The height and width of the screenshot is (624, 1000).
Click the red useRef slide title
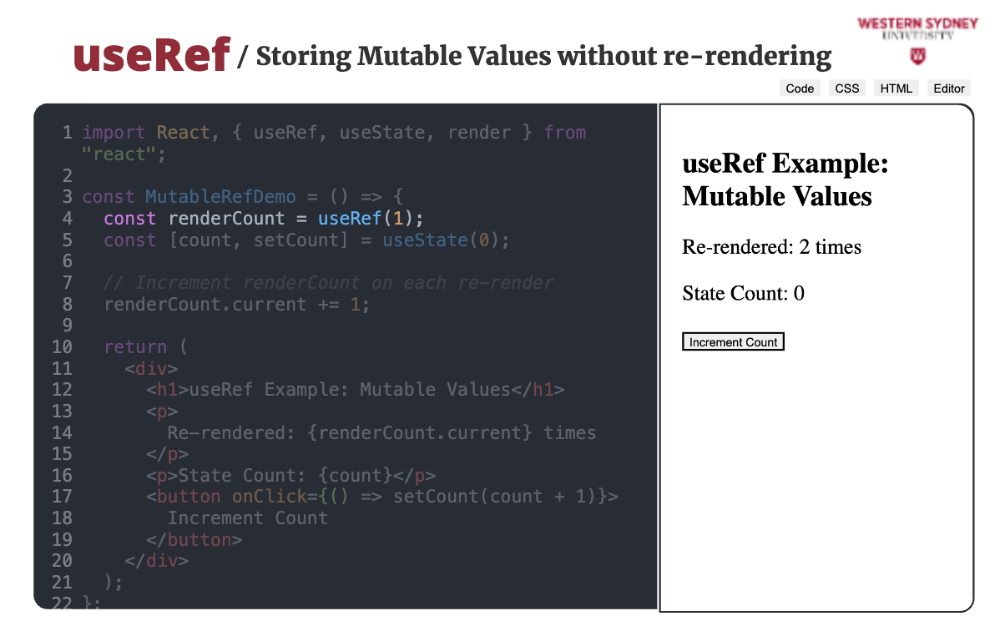pos(151,54)
